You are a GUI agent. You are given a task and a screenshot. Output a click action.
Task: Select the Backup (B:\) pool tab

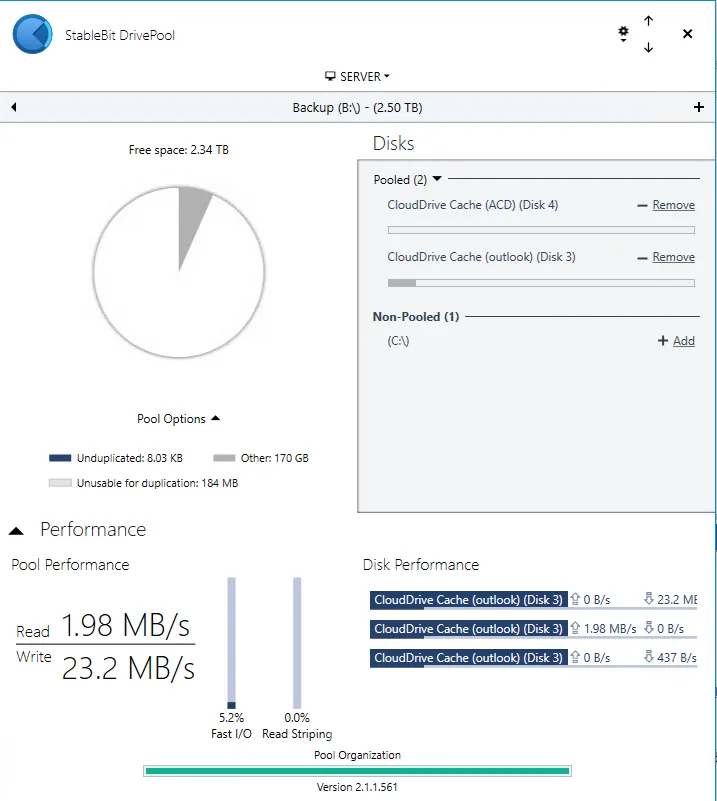pyautogui.click(x=358, y=107)
